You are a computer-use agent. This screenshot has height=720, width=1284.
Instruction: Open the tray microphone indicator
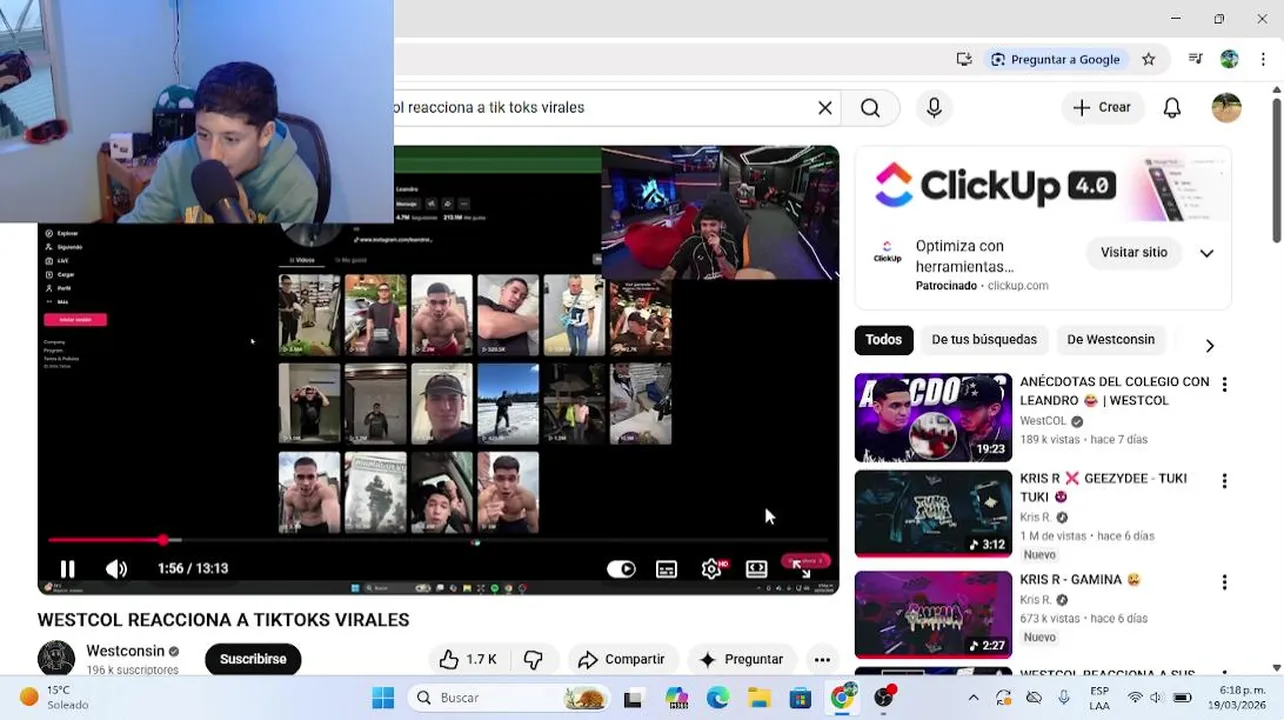[x=1064, y=698]
